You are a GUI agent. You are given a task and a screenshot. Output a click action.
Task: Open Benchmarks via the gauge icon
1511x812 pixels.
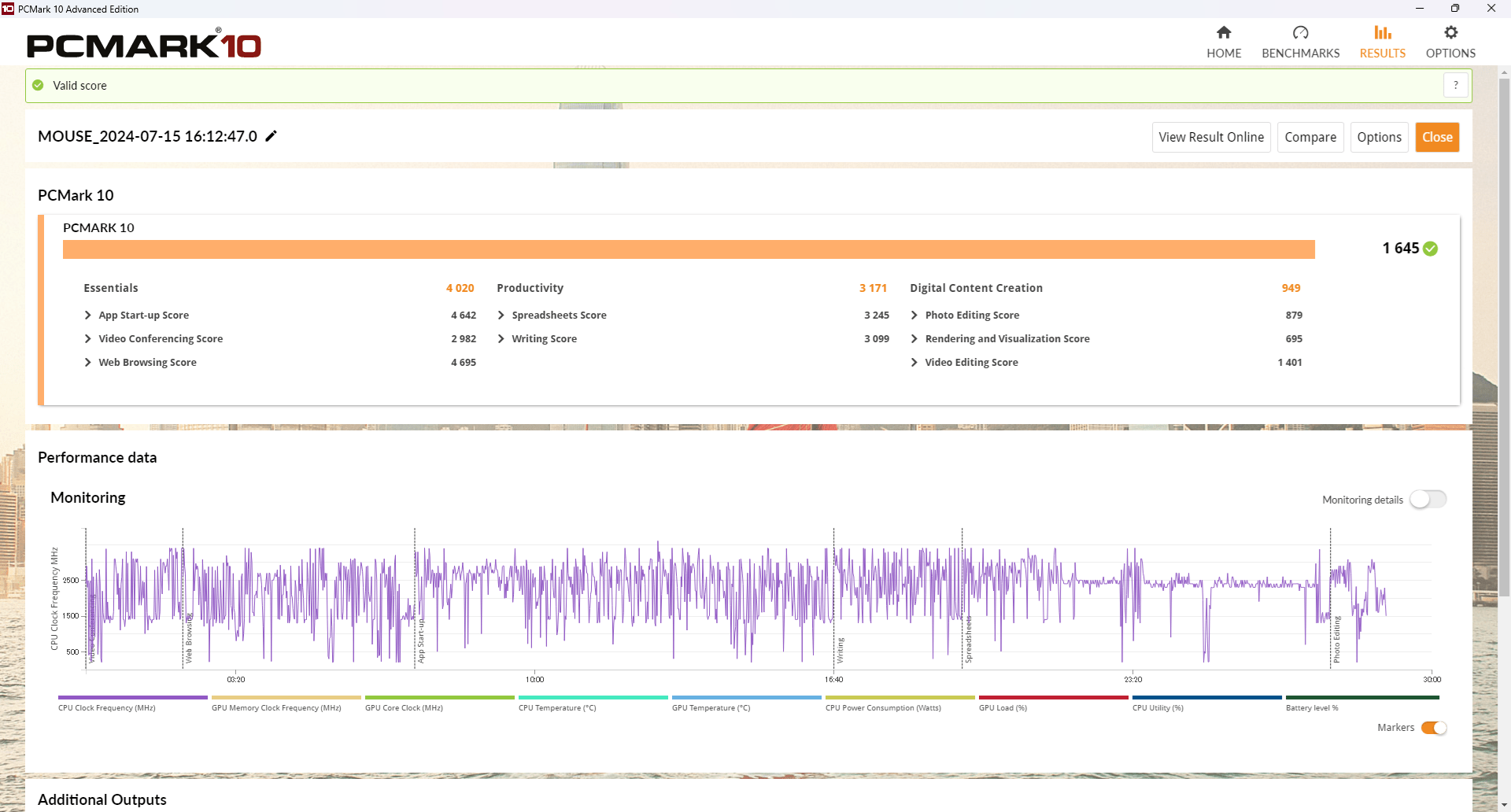coord(1300,32)
